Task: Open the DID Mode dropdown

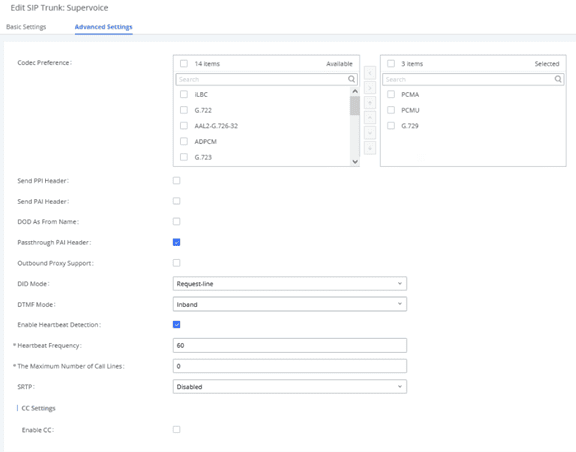Action: [x=289, y=284]
